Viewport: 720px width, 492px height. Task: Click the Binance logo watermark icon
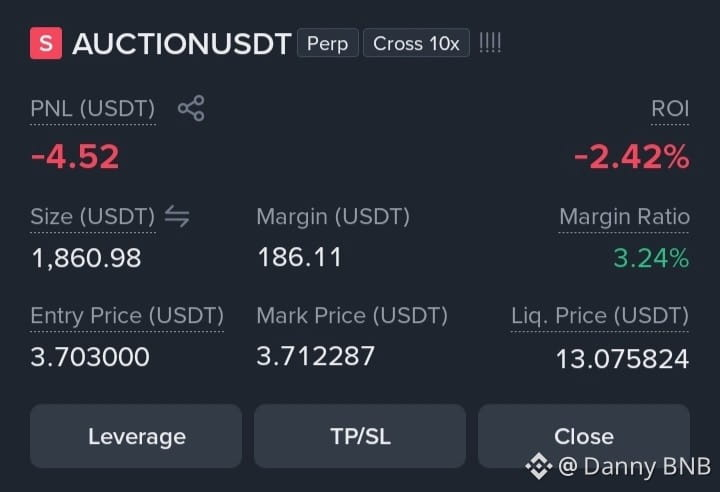(x=539, y=466)
